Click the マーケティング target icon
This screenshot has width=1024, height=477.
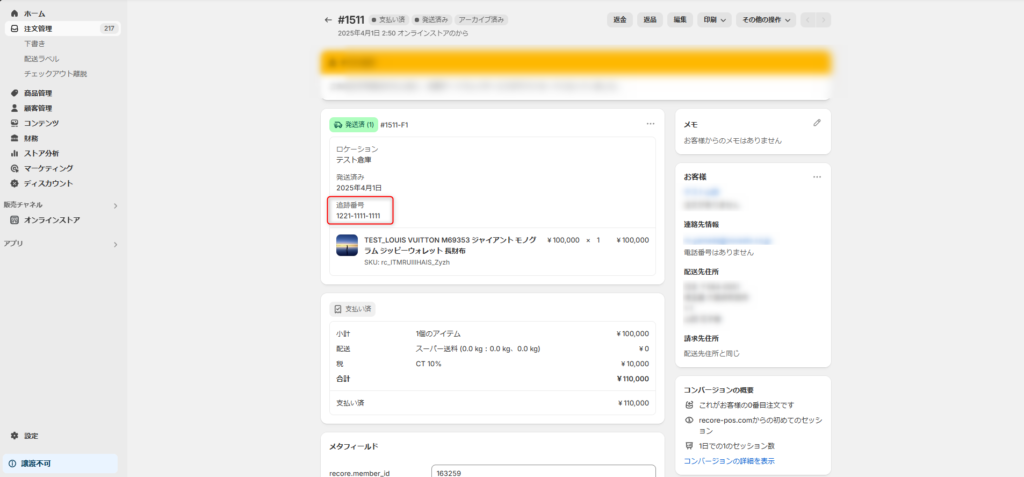(14, 169)
